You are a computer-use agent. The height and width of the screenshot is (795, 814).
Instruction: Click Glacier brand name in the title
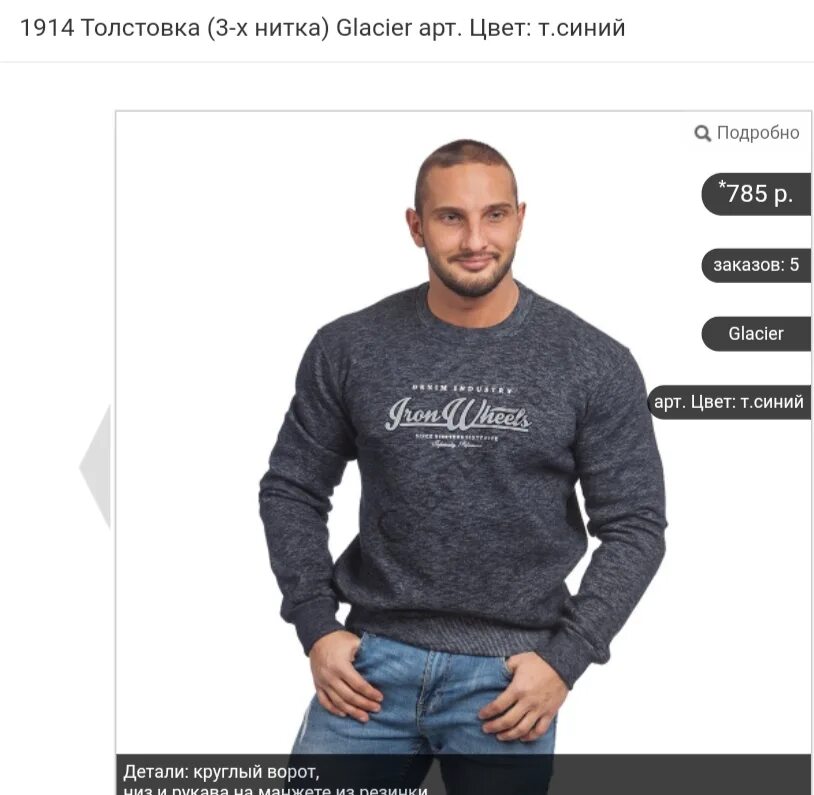pos(374,28)
